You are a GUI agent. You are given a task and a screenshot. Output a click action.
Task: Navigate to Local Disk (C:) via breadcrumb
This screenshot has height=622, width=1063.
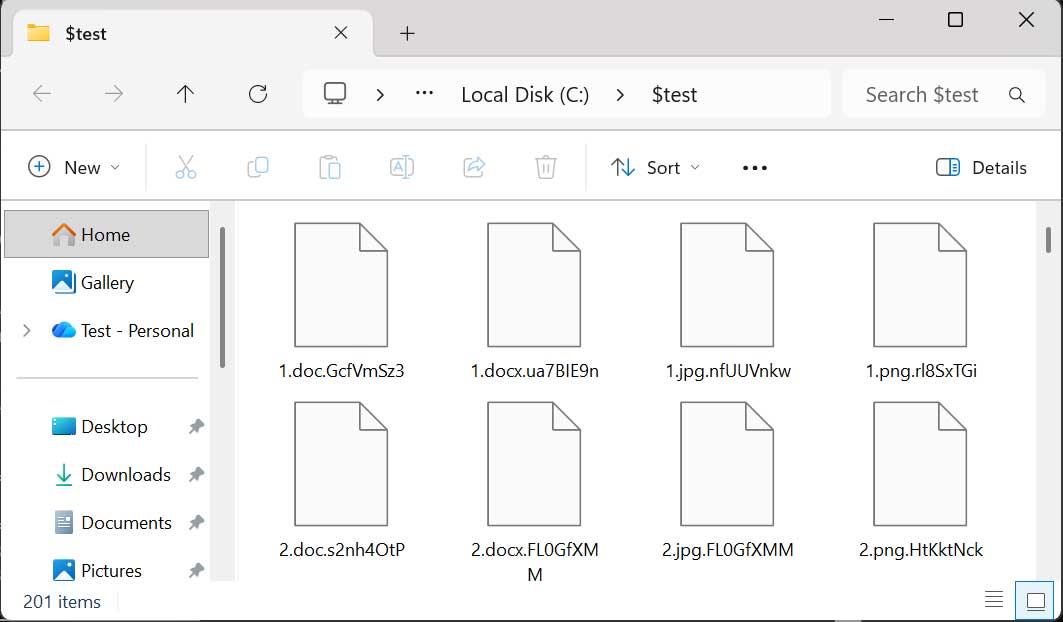(524, 93)
